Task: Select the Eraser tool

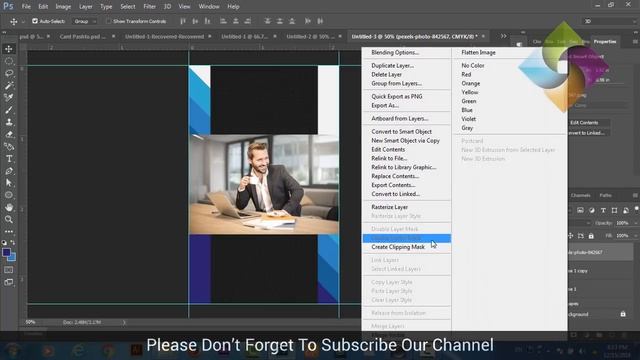Action: pyautogui.click(x=9, y=134)
